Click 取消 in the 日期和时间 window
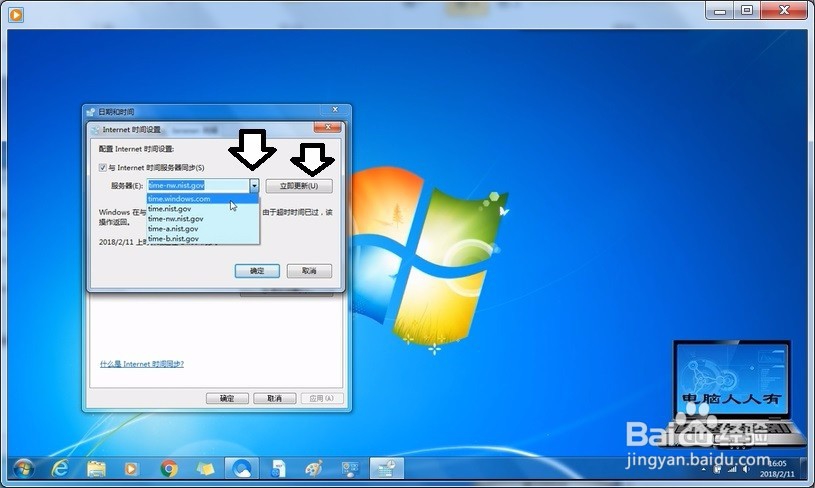Screen dimensions: 815x488 274,399
